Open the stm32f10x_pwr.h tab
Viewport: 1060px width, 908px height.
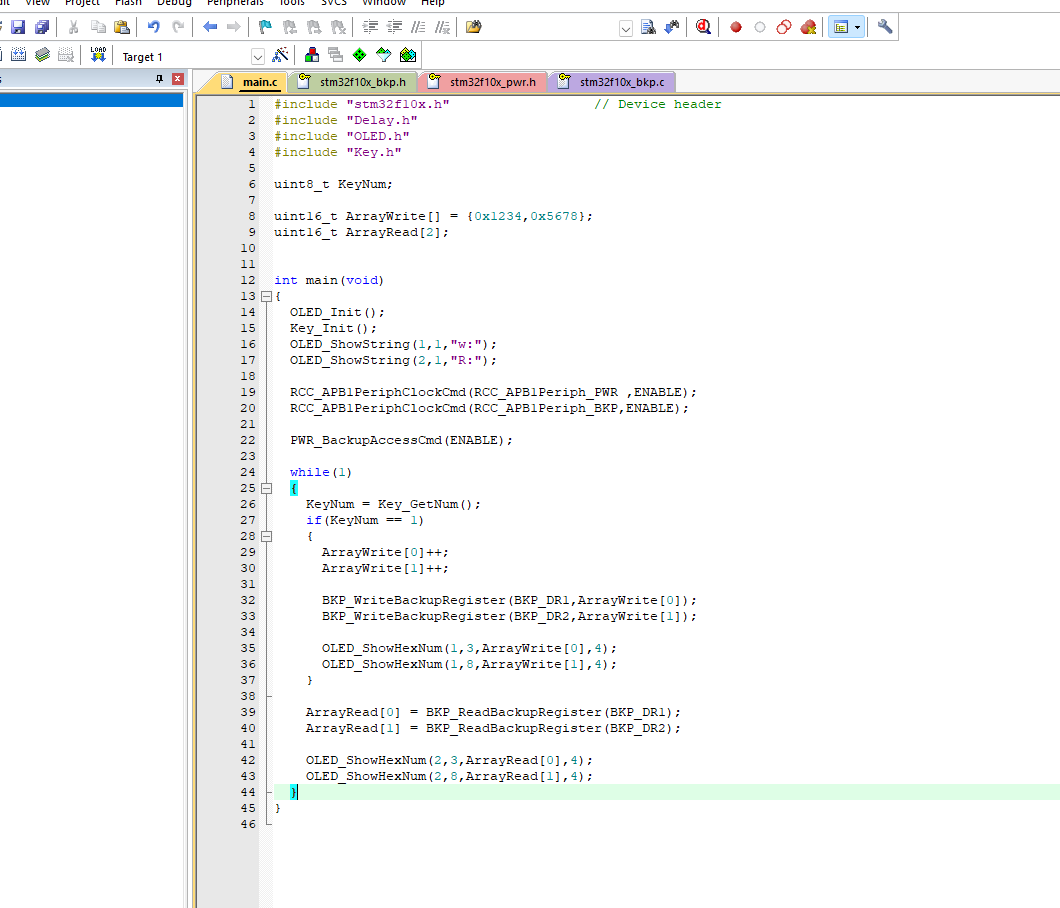tap(483, 82)
